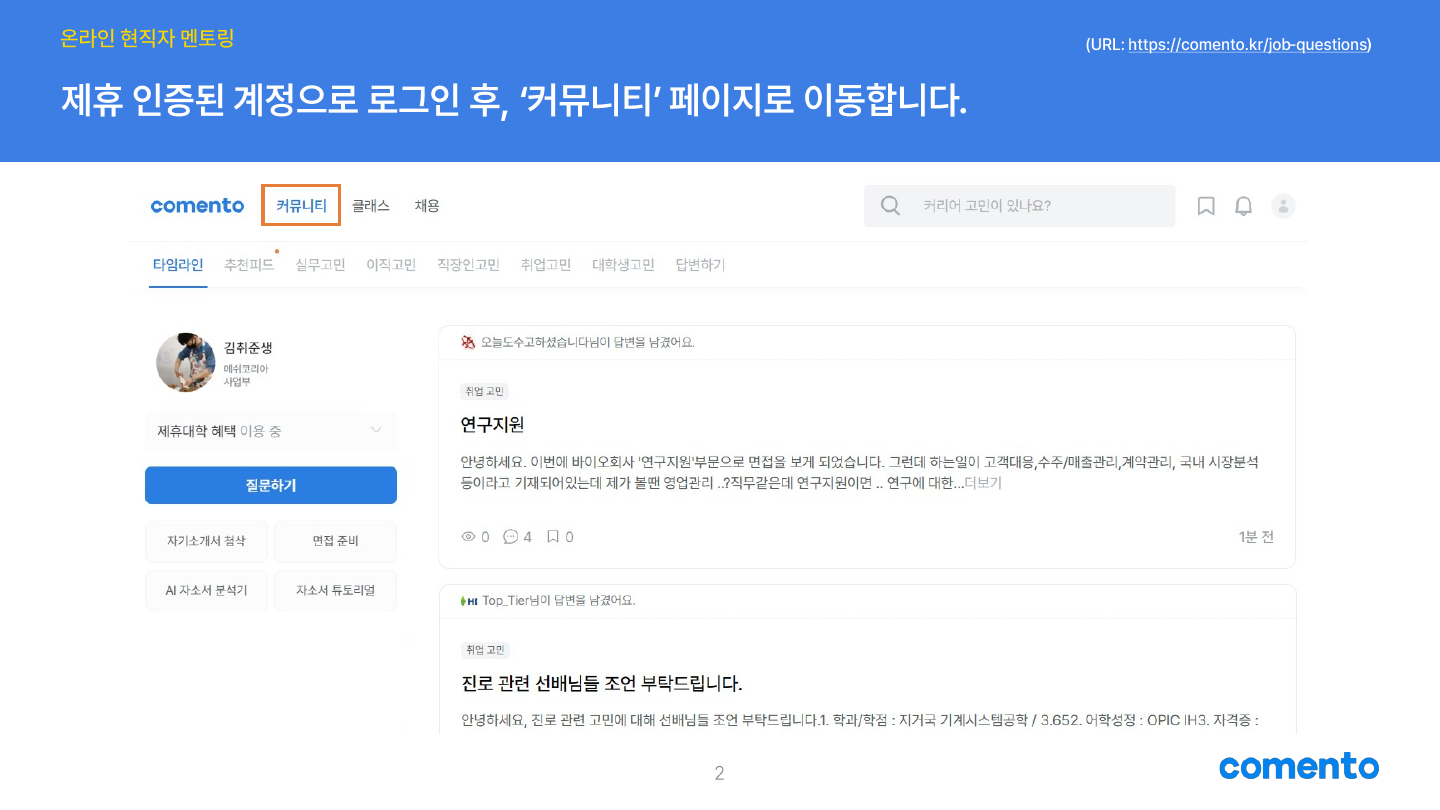Open the notifications bell icon

(x=1243, y=206)
